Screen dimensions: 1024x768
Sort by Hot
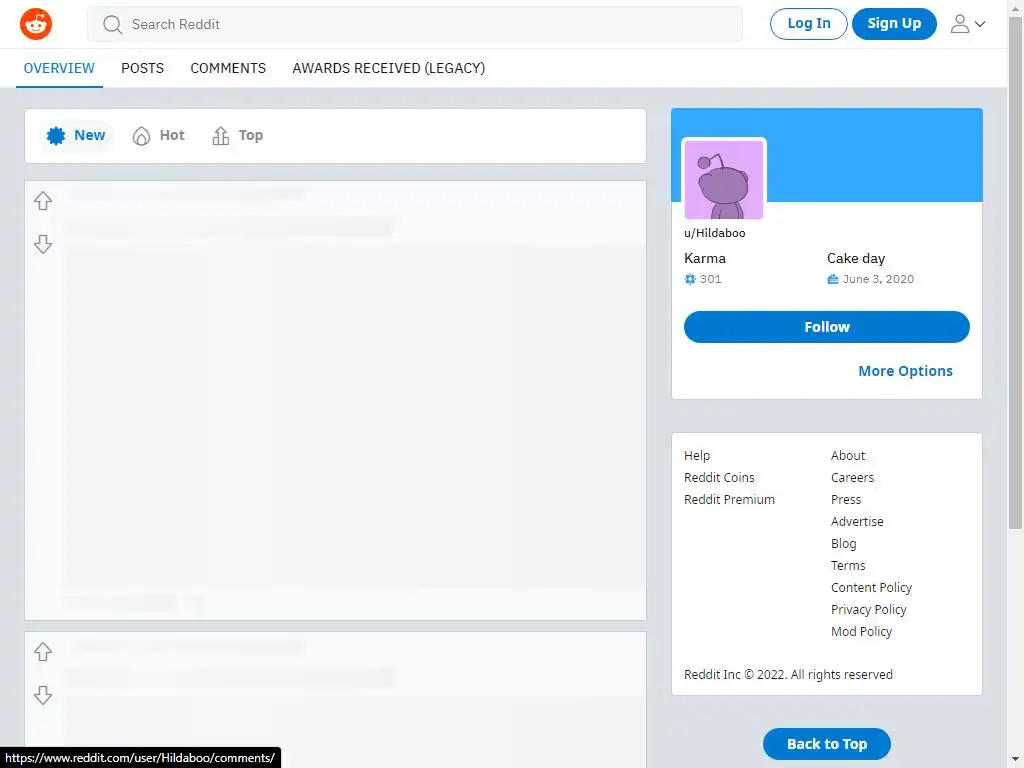159,135
